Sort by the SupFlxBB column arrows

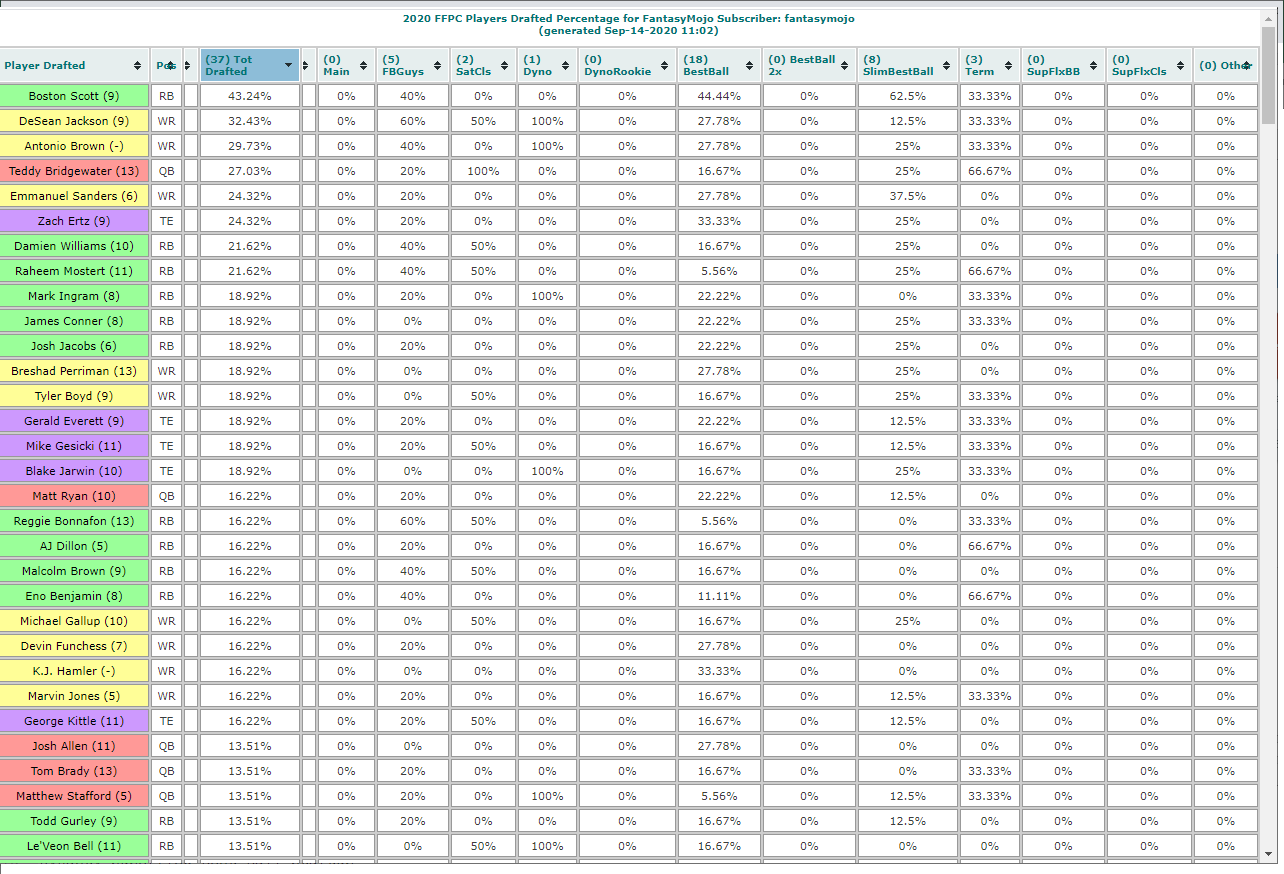click(x=1095, y=66)
